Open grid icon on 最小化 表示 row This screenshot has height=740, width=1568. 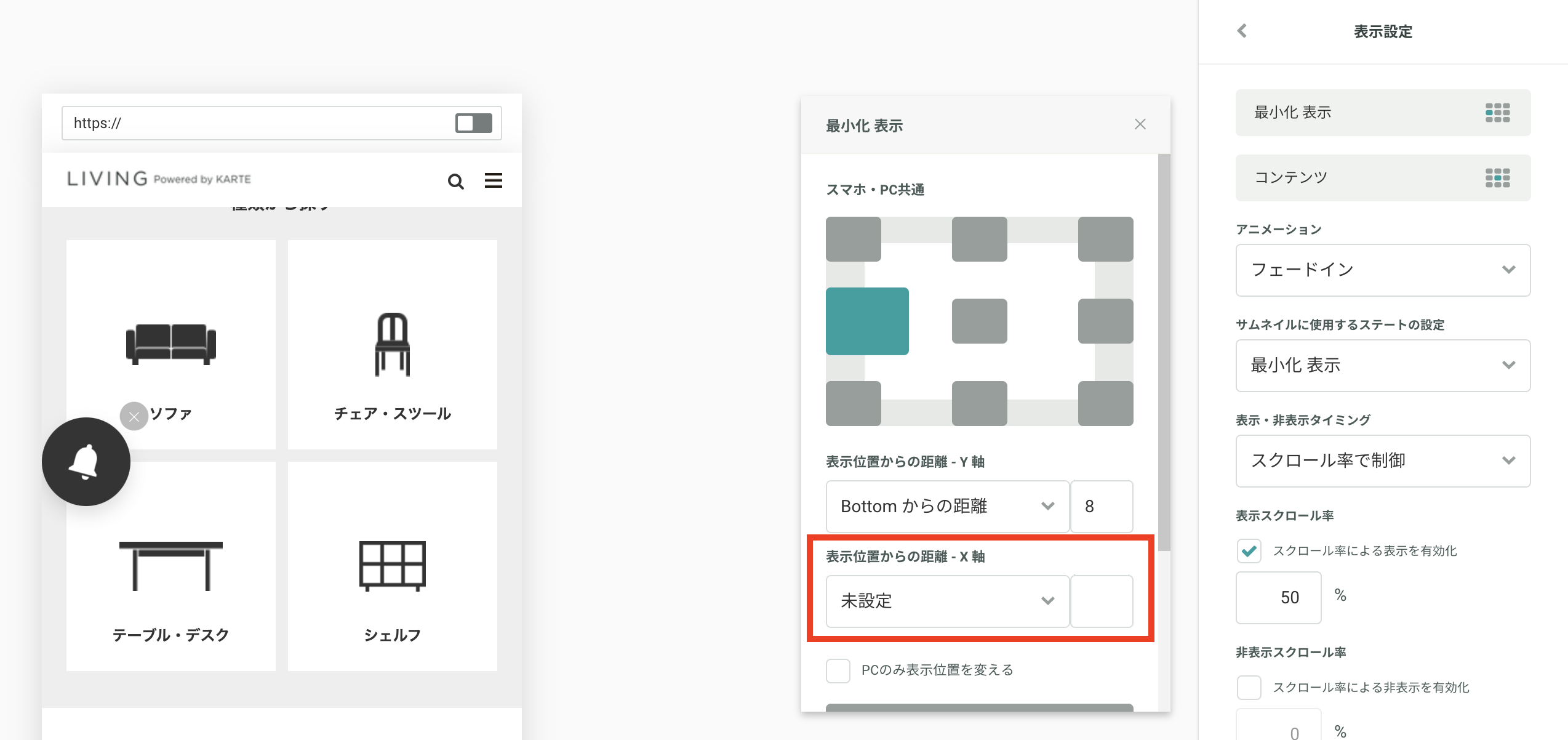coord(1497,113)
